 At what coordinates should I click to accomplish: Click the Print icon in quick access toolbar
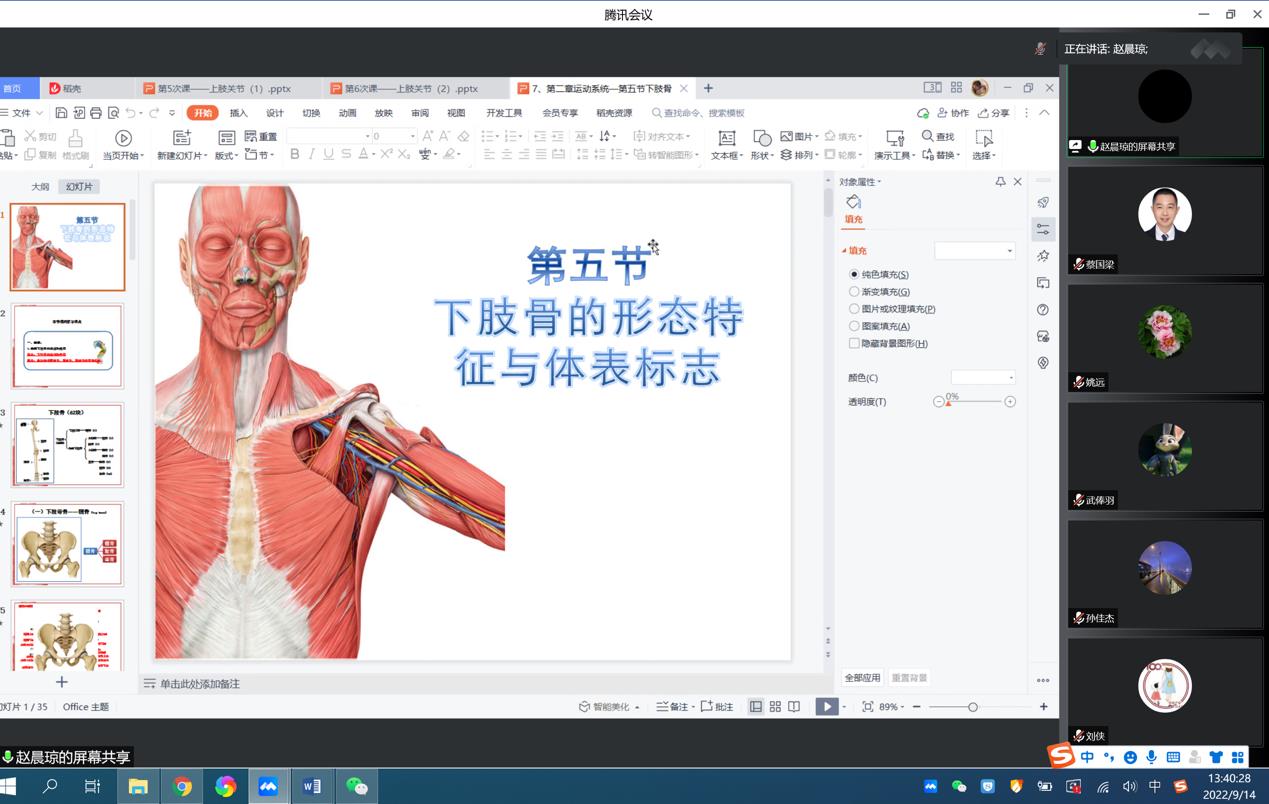(x=95, y=113)
